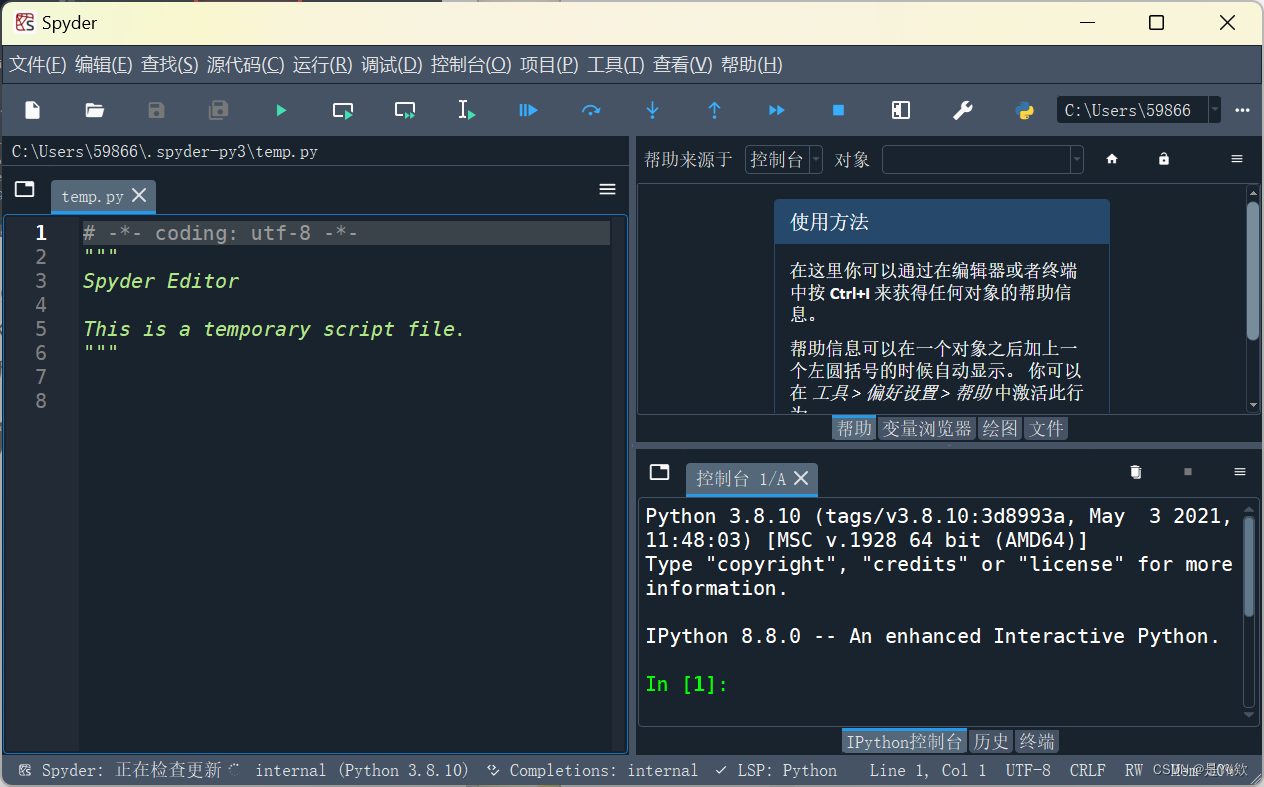This screenshot has width=1264, height=787.
Task: Execute the current line in the debugger
Action: tap(591, 110)
